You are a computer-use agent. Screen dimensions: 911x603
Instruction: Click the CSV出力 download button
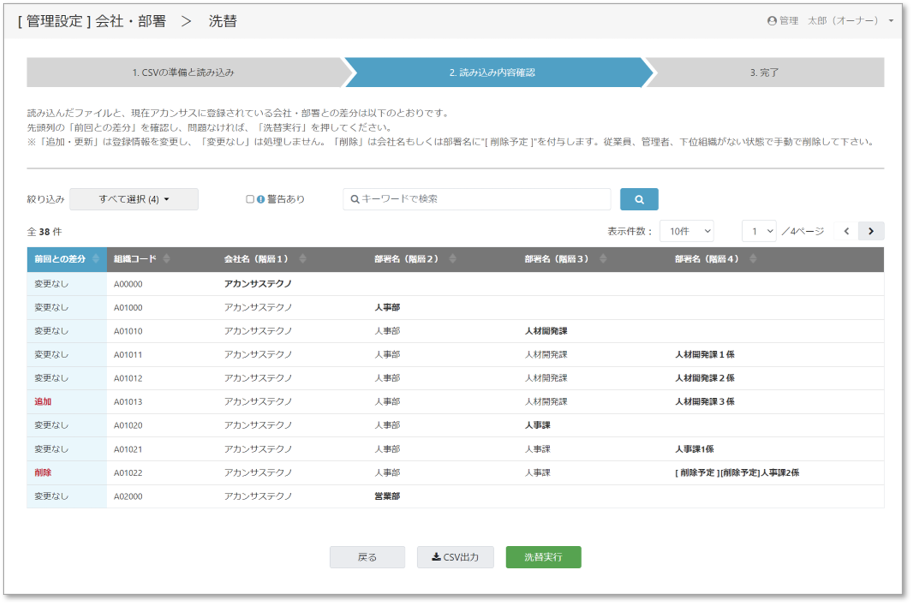455,557
